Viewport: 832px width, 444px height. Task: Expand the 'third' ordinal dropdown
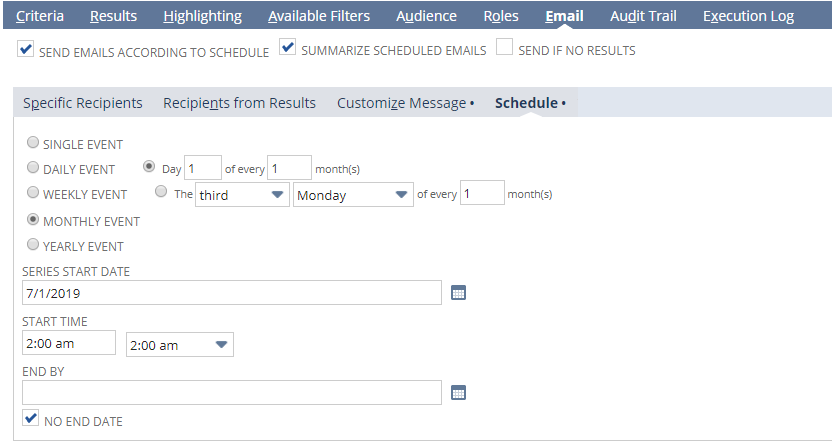[241, 195]
